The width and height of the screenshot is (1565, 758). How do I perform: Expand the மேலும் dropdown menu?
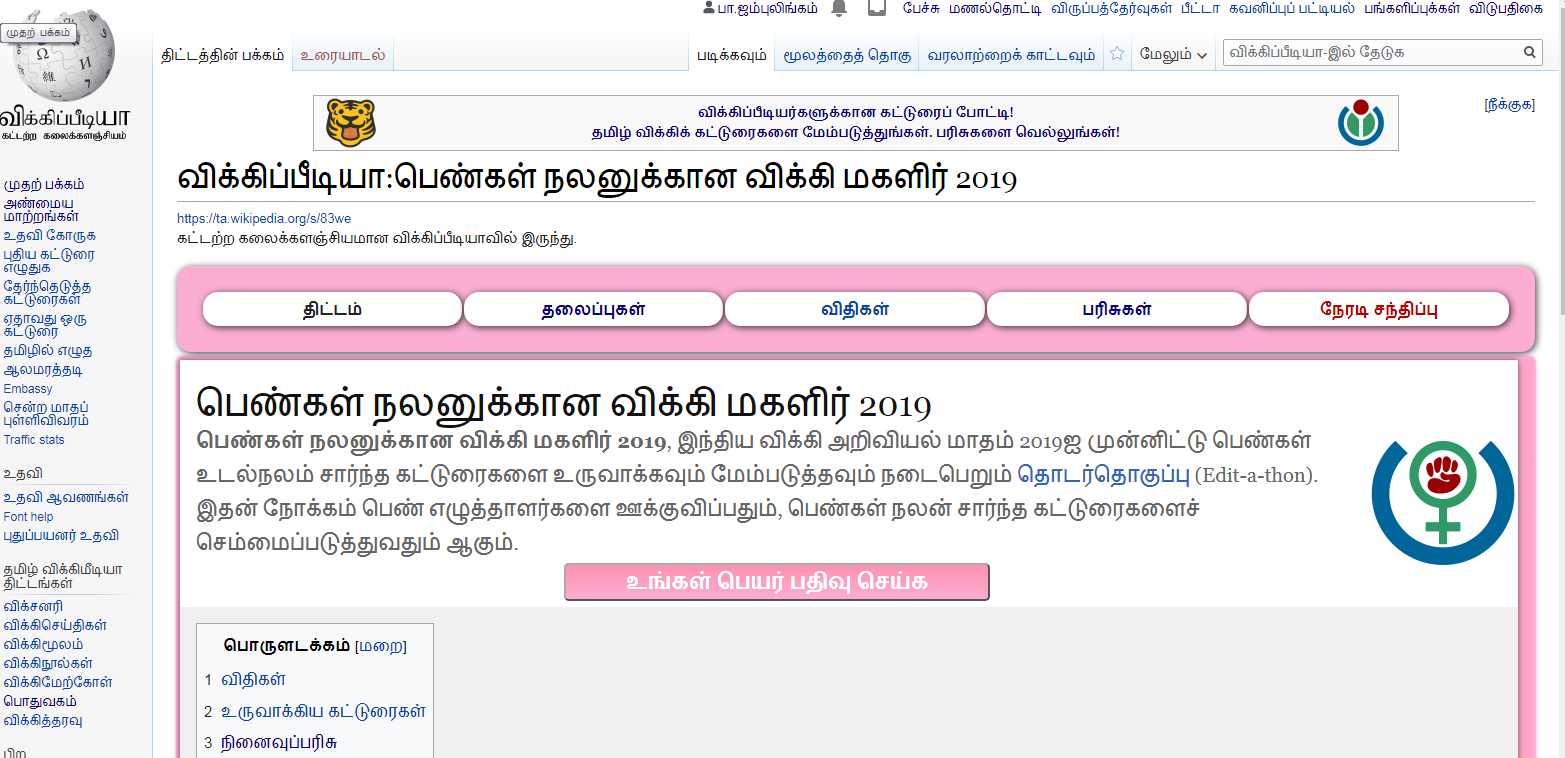click(1174, 54)
